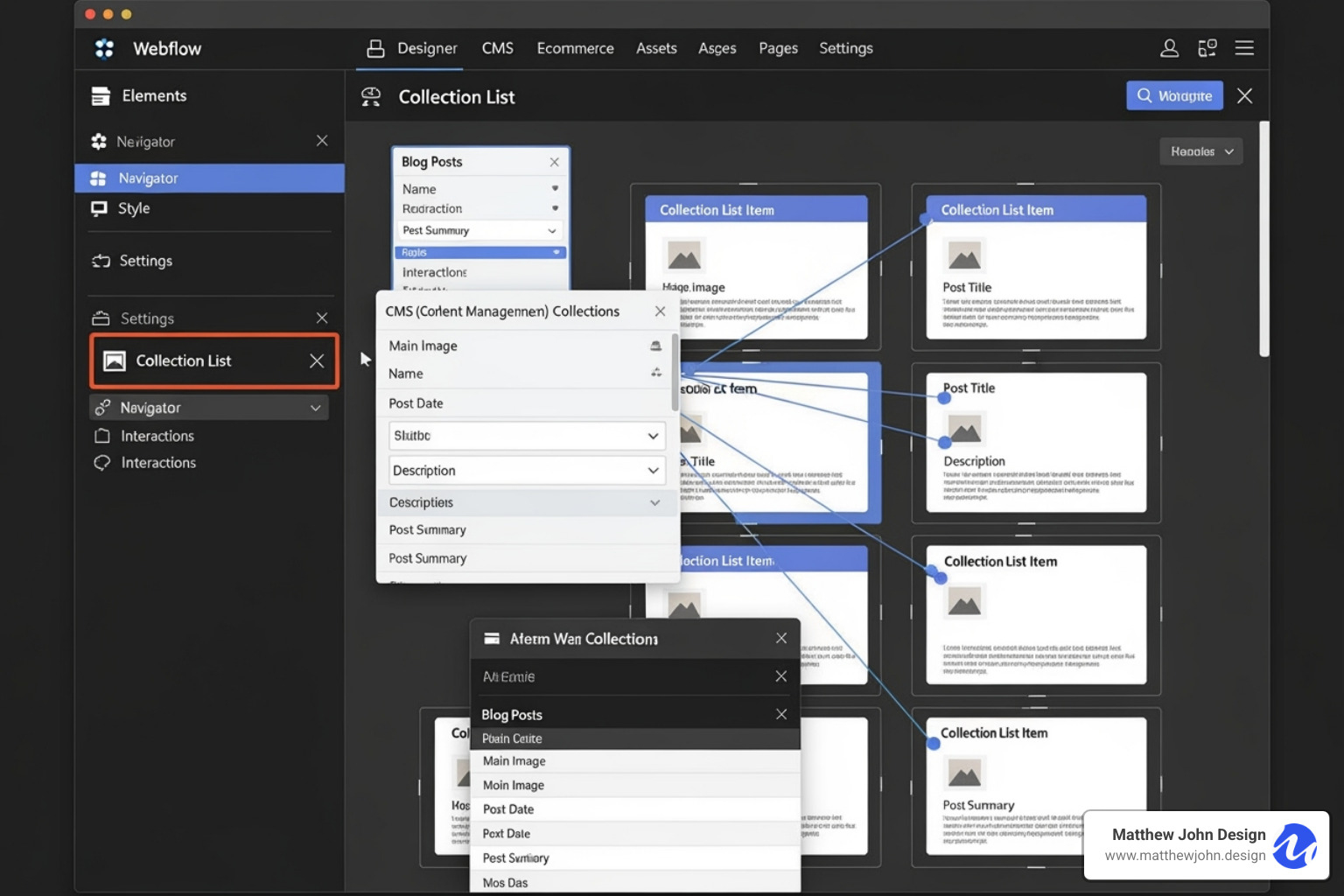Click the main canvas vertical scrollbar
This screenshot has height=896, width=1344.
pyautogui.click(x=1264, y=239)
